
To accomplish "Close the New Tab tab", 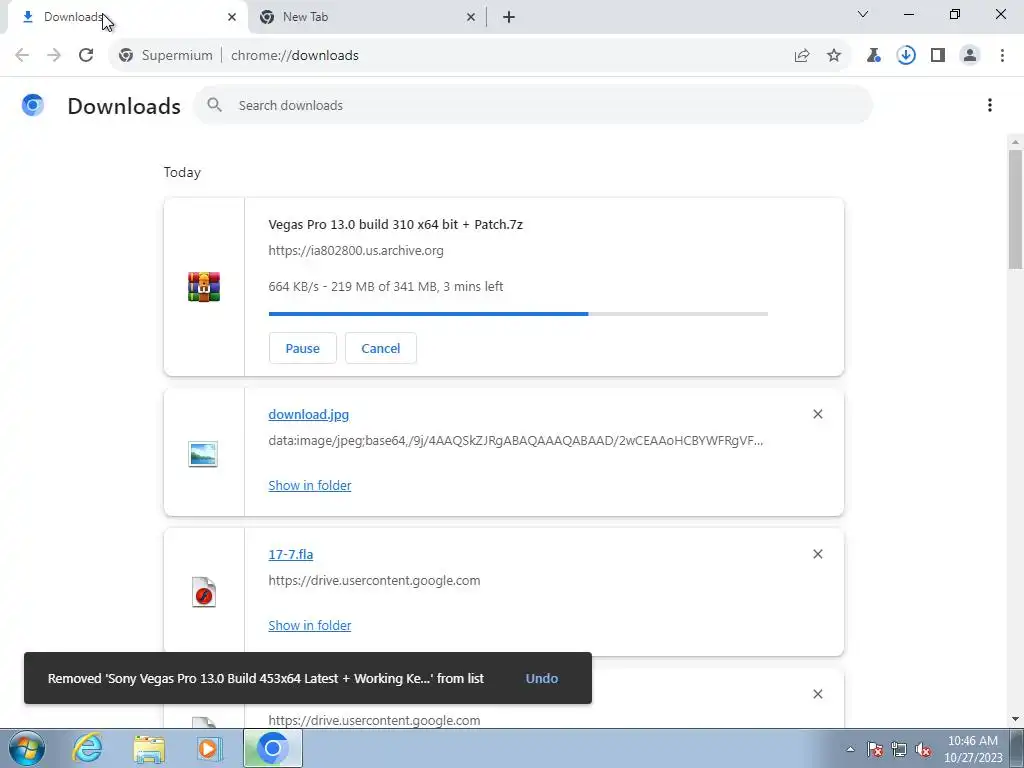I will pos(471,17).
